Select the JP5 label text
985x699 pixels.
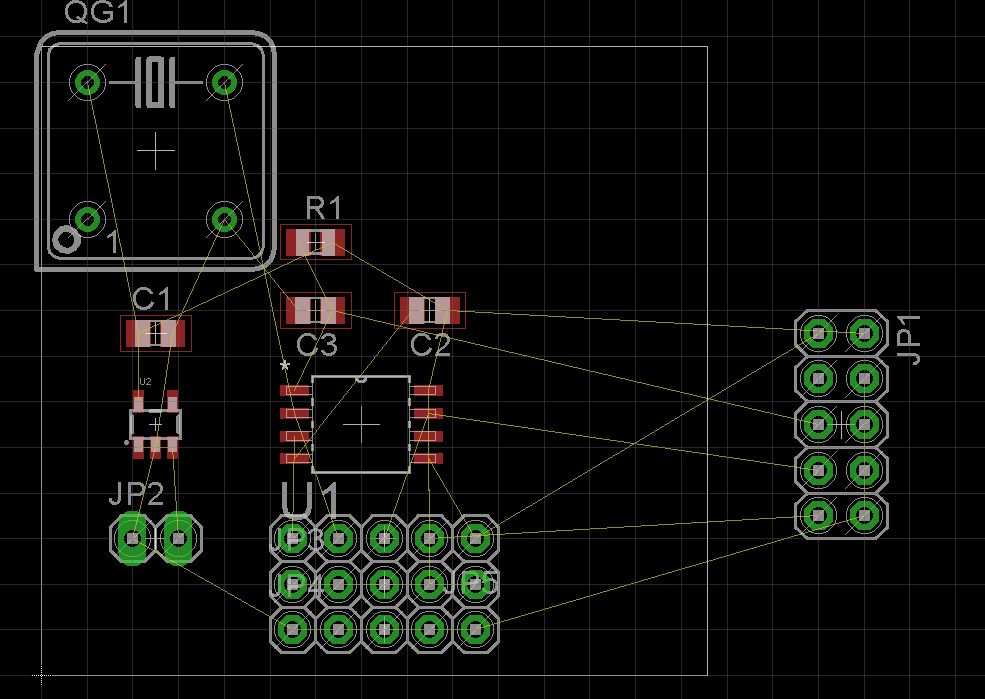(471, 585)
